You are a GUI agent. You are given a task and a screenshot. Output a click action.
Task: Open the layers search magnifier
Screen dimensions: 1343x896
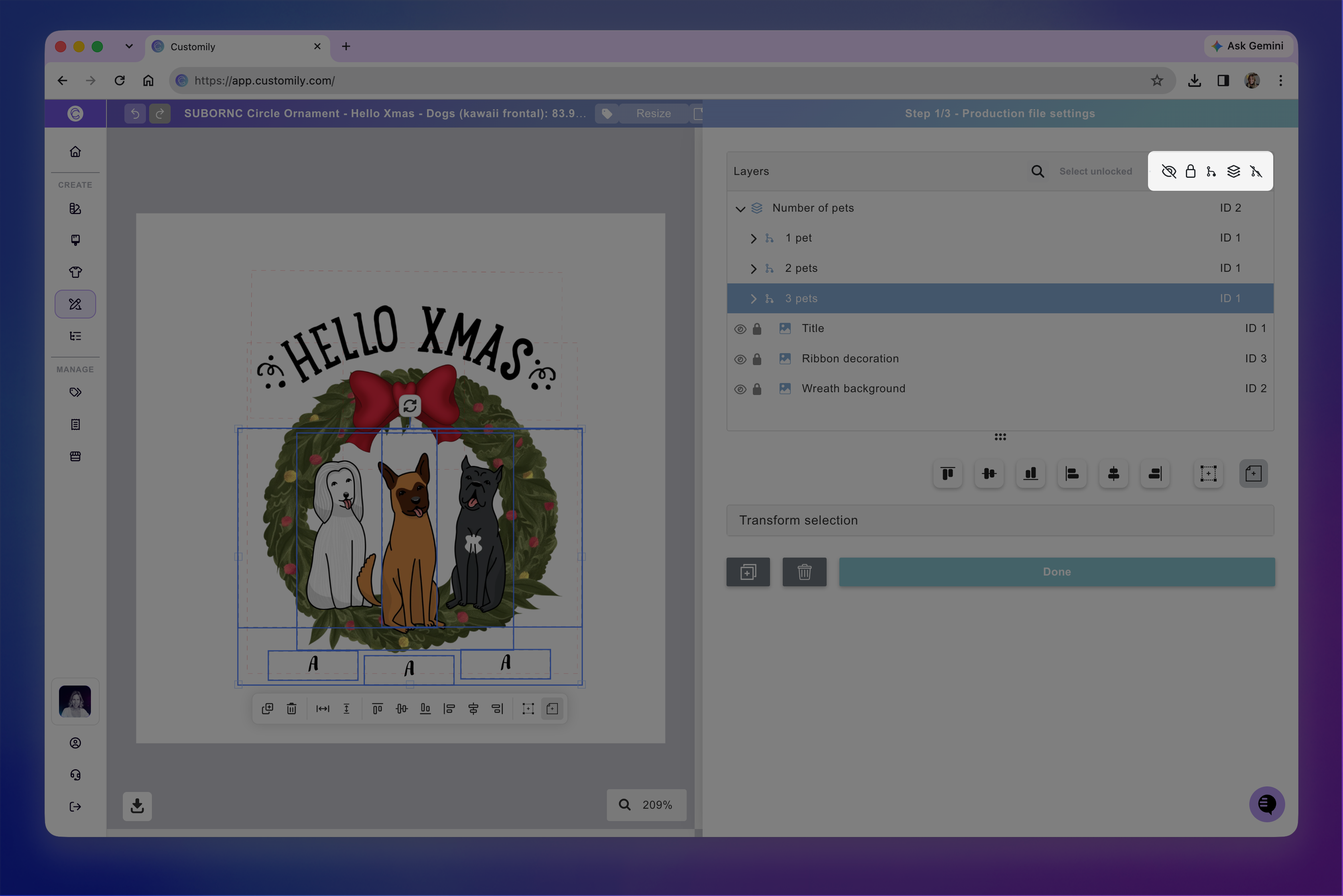click(x=1038, y=171)
